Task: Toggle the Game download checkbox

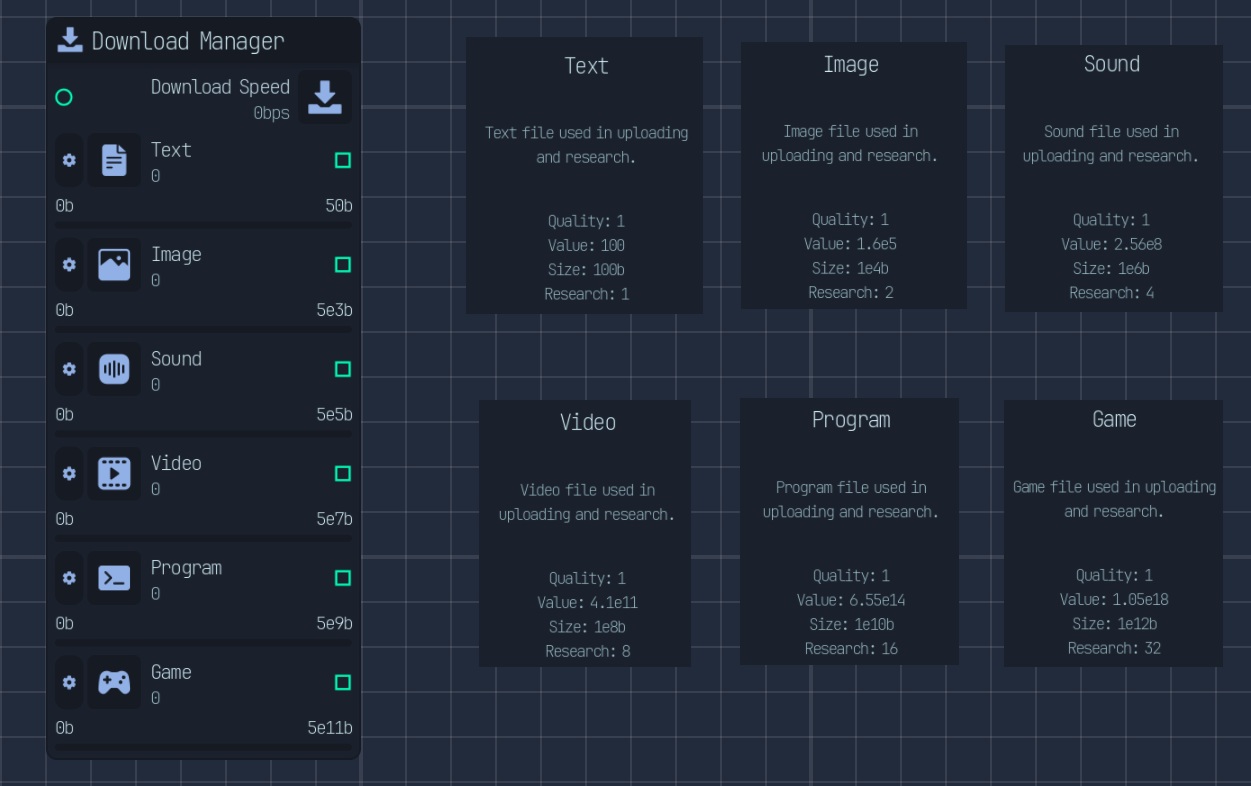Action: pyautogui.click(x=343, y=682)
